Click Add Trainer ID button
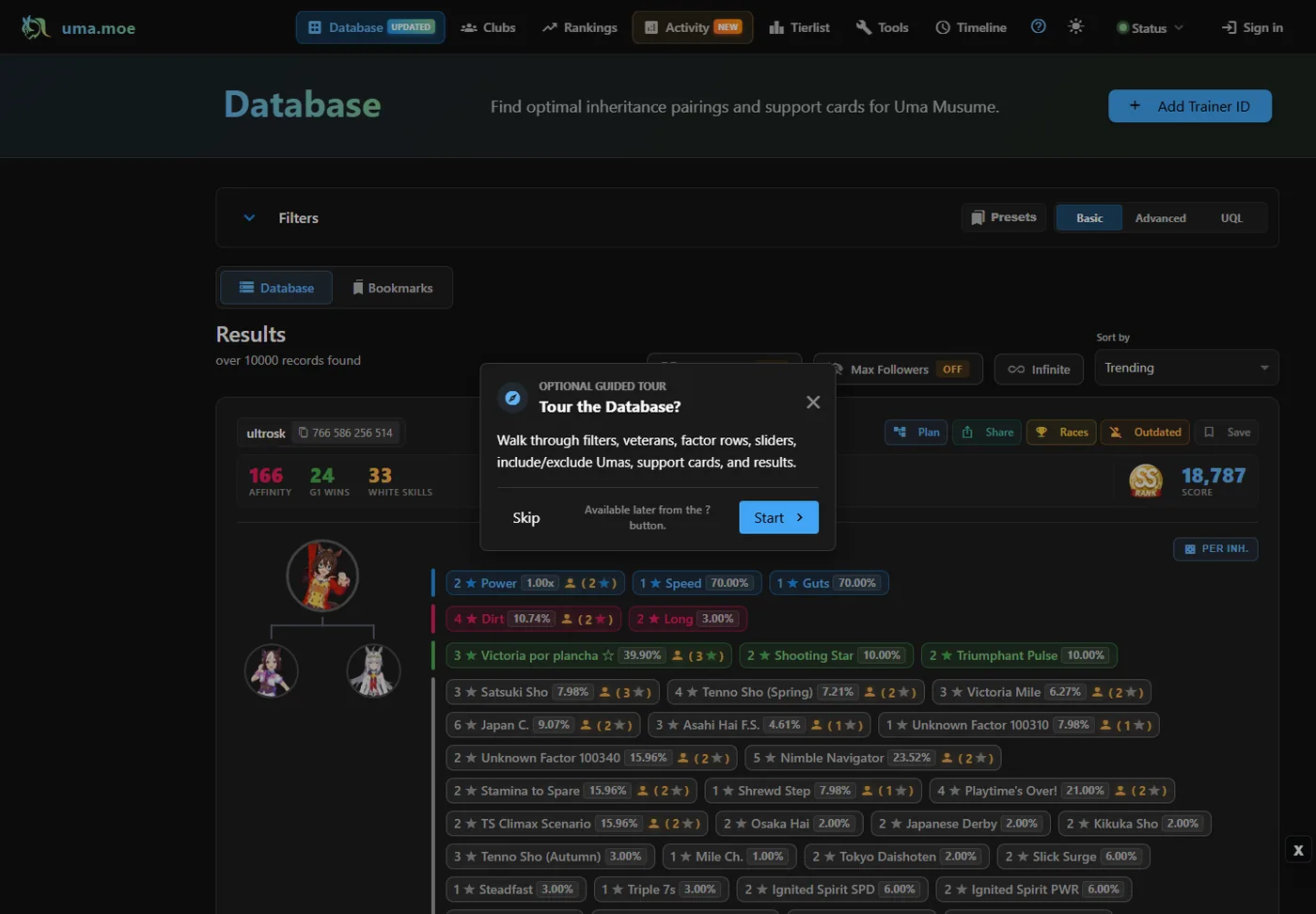Image resolution: width=1316 pixels, height=914 pixels. [x=1190, y=106]
